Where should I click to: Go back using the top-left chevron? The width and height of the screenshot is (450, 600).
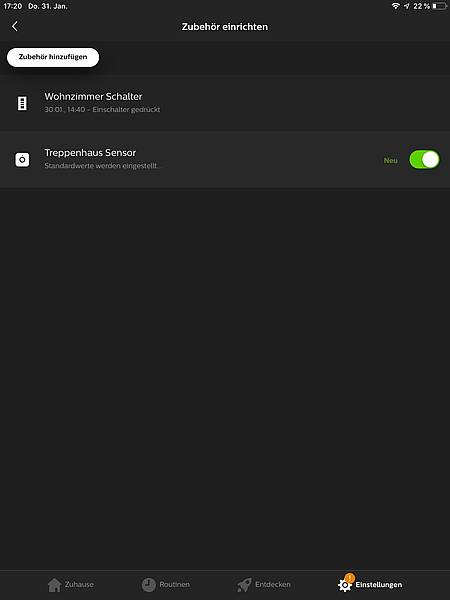click(15, 26)
